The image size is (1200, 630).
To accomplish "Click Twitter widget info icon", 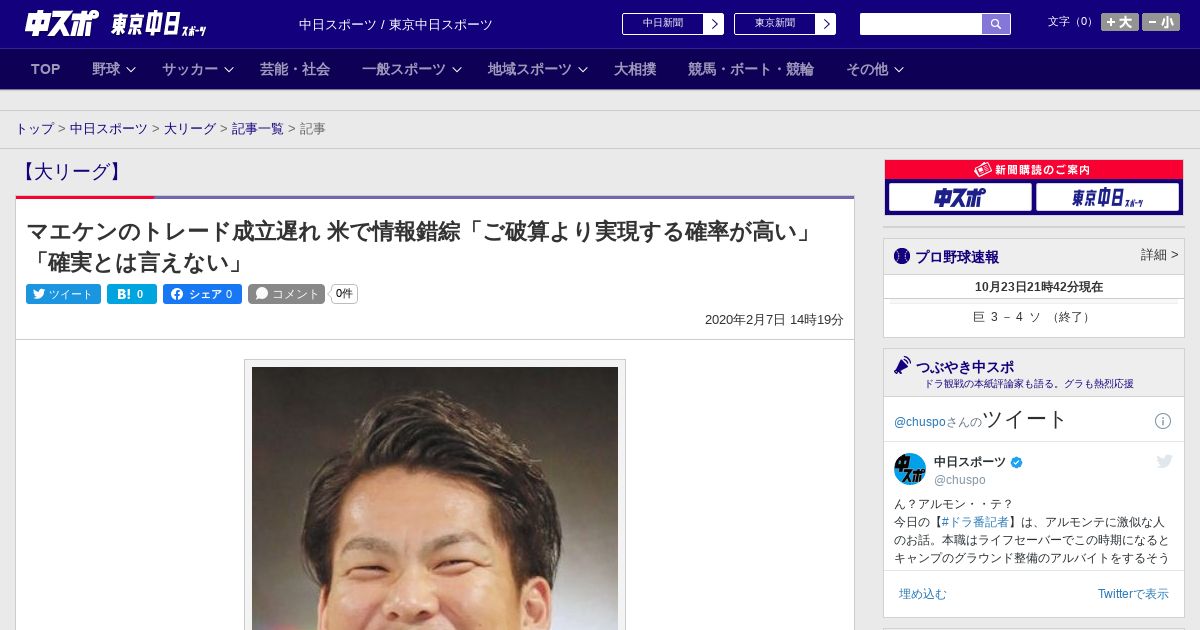I will pos(1163,421).
